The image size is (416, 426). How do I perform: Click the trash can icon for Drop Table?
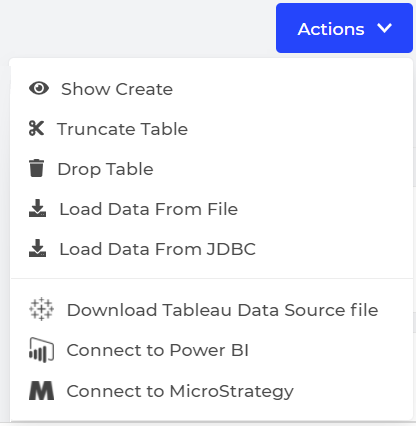[x=36, y=168]
